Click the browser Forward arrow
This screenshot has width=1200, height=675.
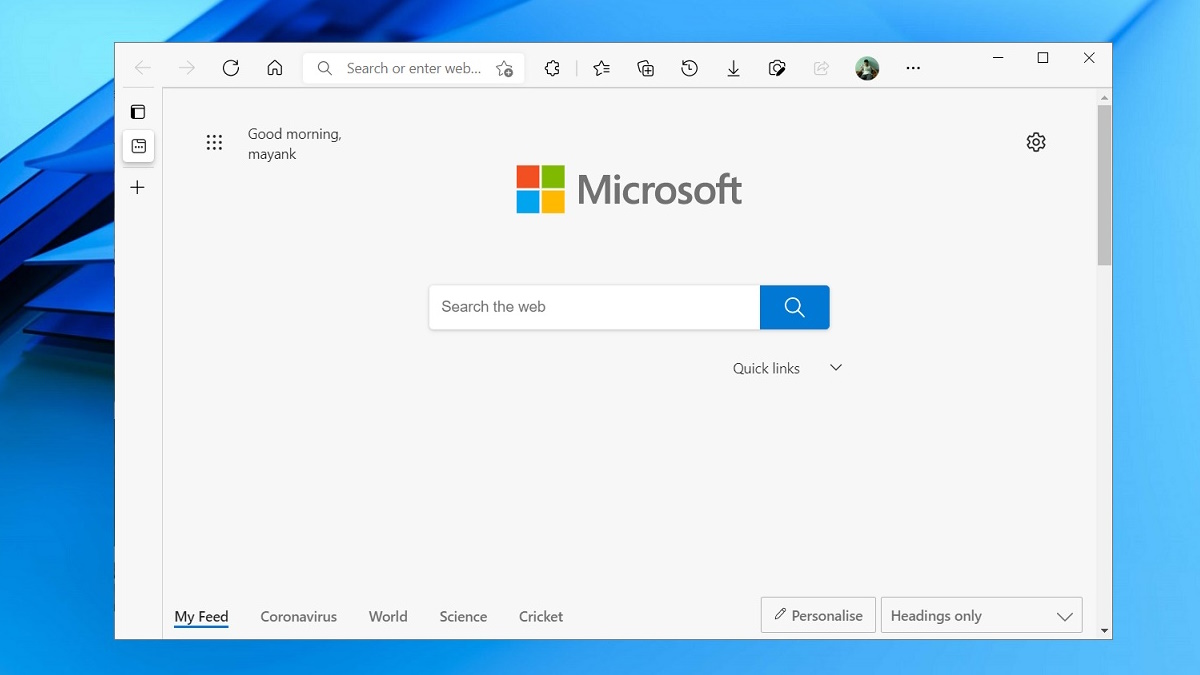click(187, 68)
